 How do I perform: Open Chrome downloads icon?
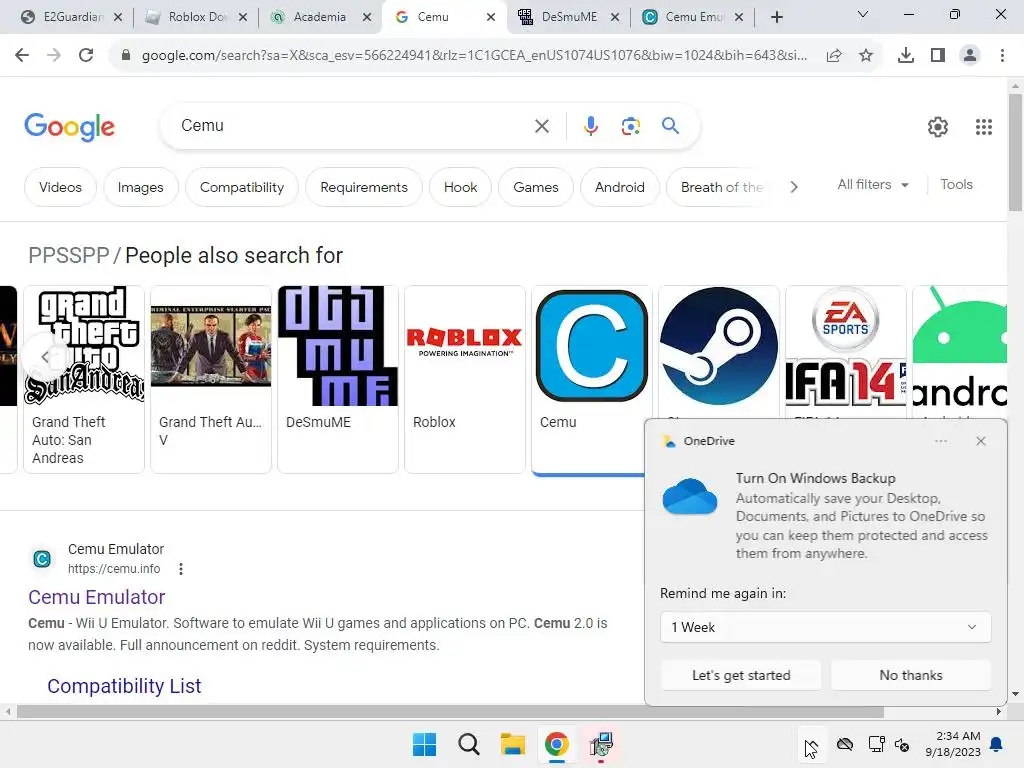pos(906,56)
